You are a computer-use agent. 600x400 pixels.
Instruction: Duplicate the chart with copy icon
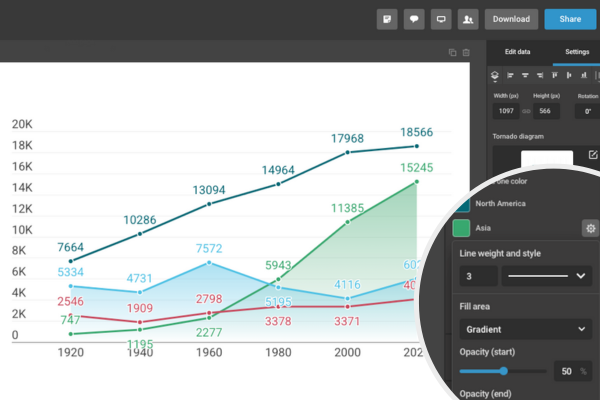point(452,52)
